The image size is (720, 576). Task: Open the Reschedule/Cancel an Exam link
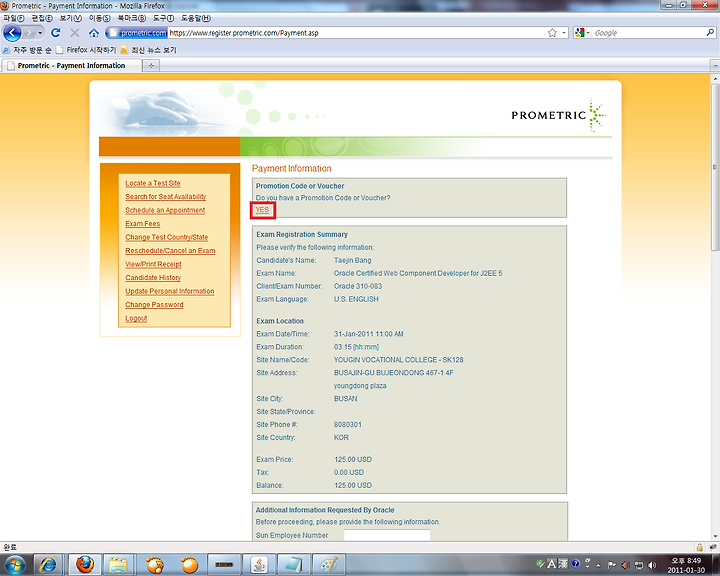(x=170, y=251)
